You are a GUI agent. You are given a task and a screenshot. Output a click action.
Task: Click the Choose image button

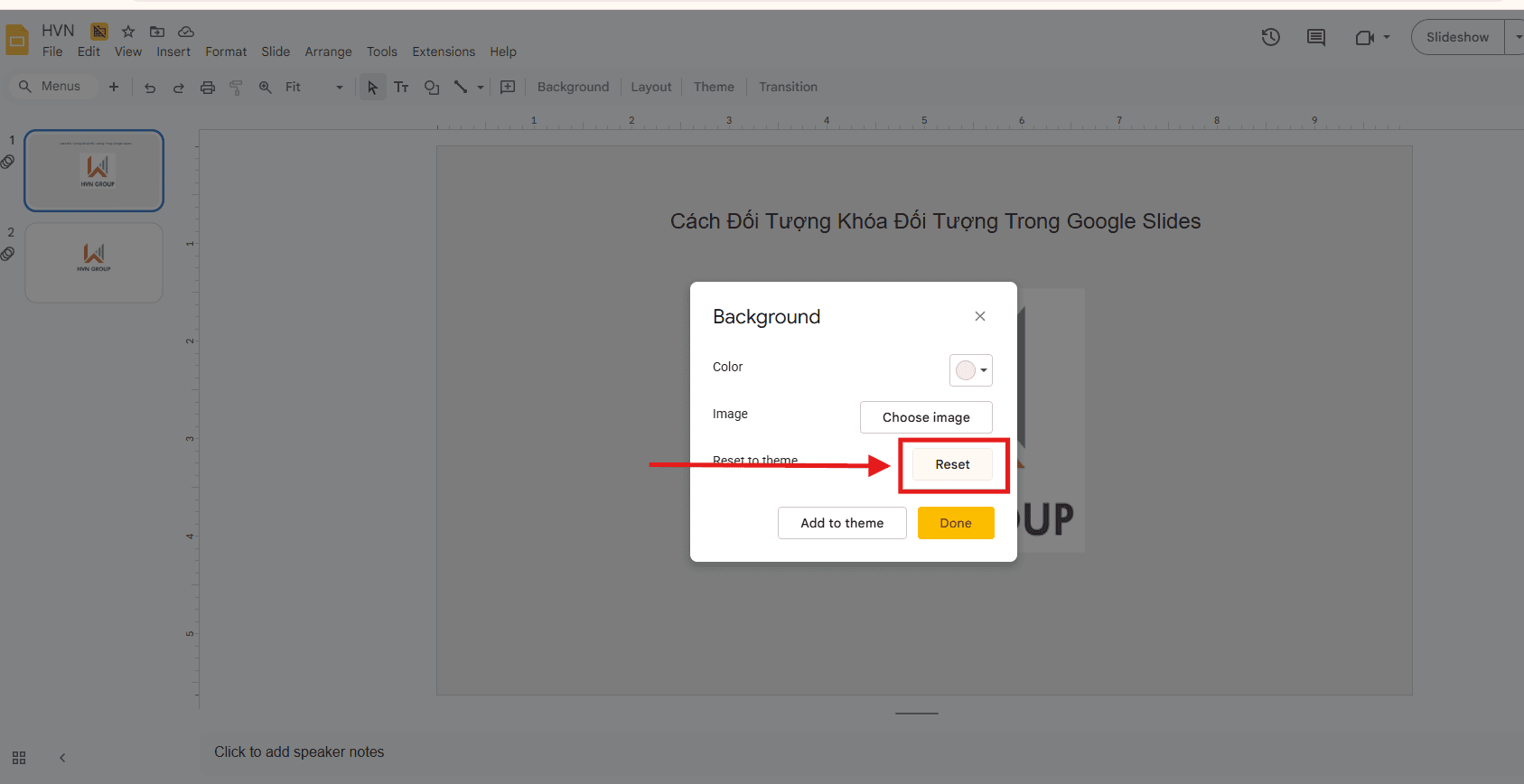coord(926,417)
